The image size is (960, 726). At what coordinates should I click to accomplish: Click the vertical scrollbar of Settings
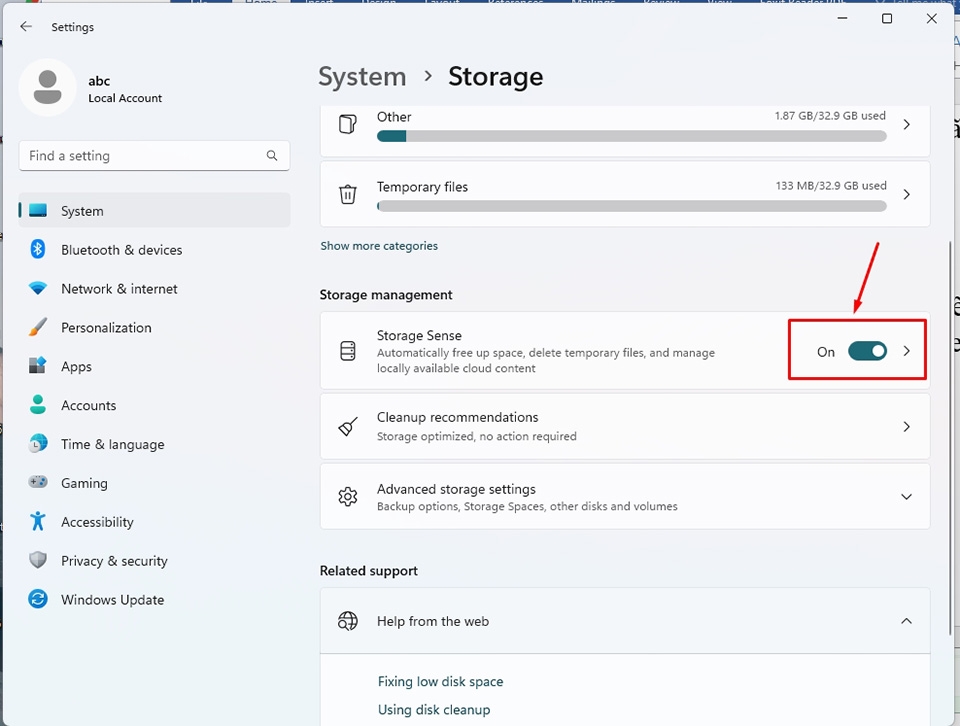pos(950,438)
